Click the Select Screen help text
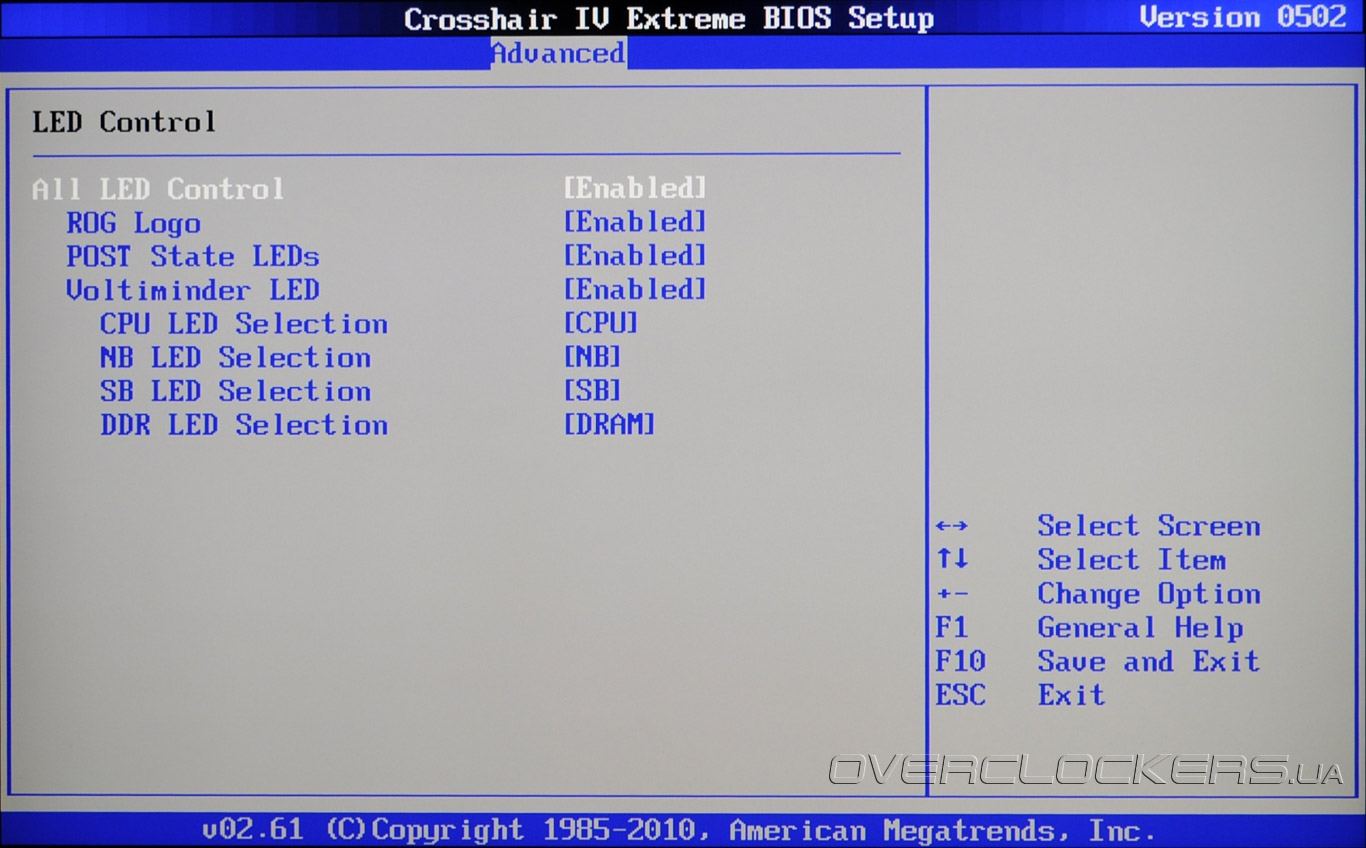 pyautogui.click(x=1149, y=526)
